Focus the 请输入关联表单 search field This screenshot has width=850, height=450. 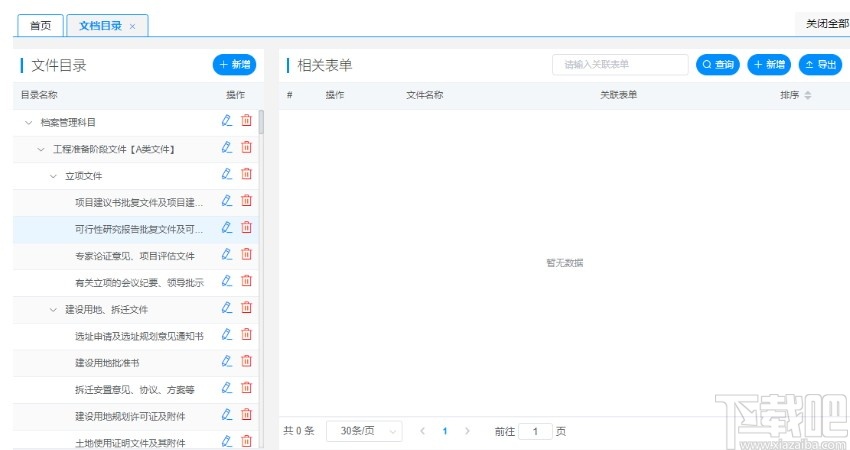(620, 65)
